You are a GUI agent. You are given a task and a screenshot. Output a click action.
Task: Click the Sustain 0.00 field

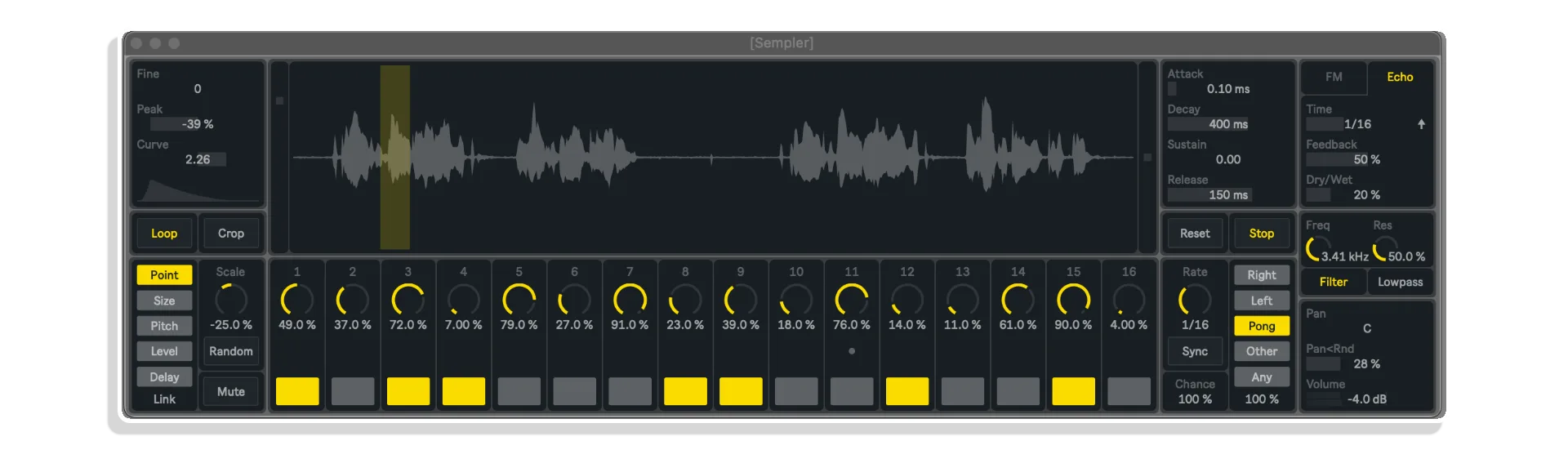click(x=1228, y=159)
